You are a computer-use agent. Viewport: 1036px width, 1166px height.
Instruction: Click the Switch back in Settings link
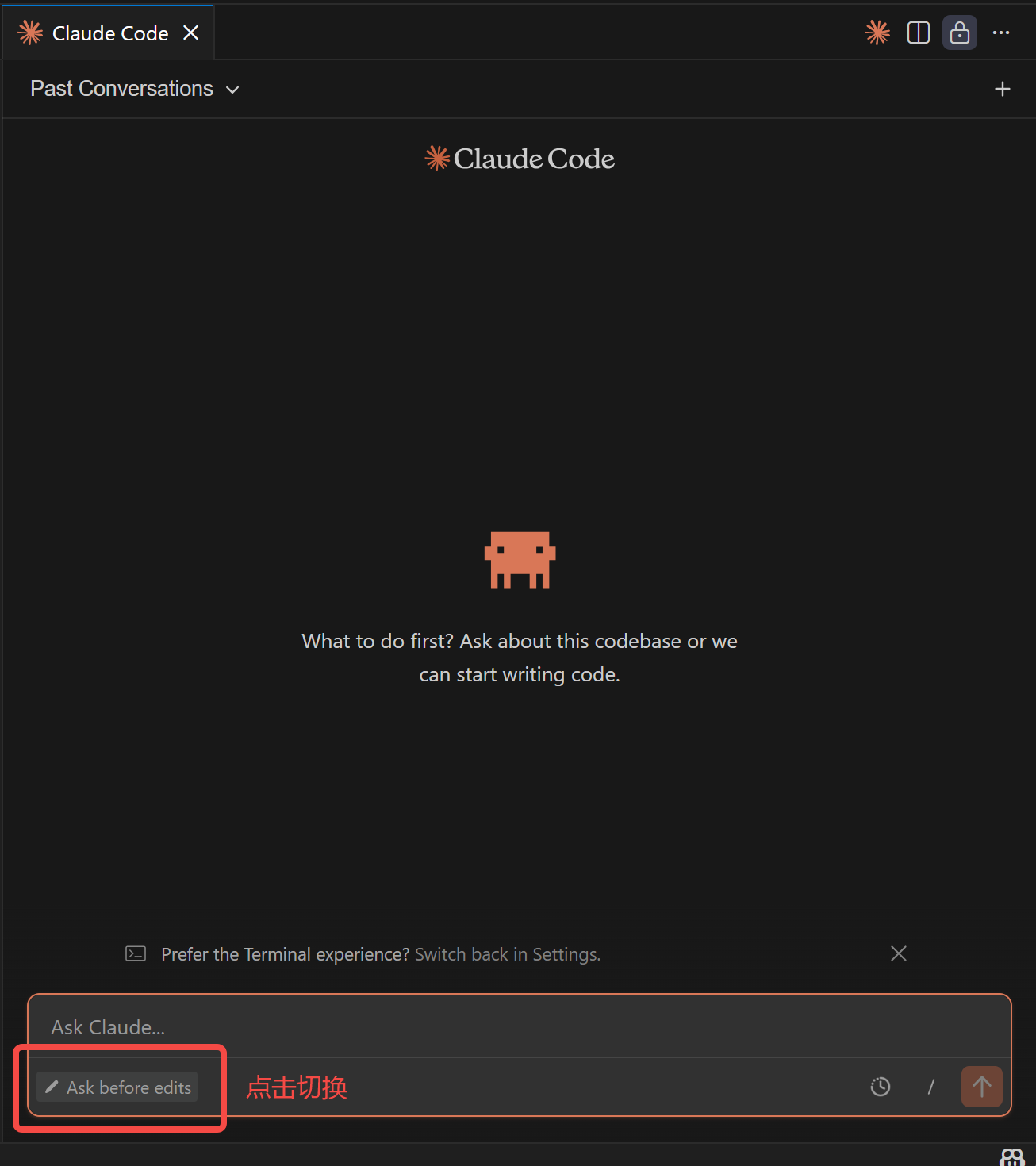508,954
